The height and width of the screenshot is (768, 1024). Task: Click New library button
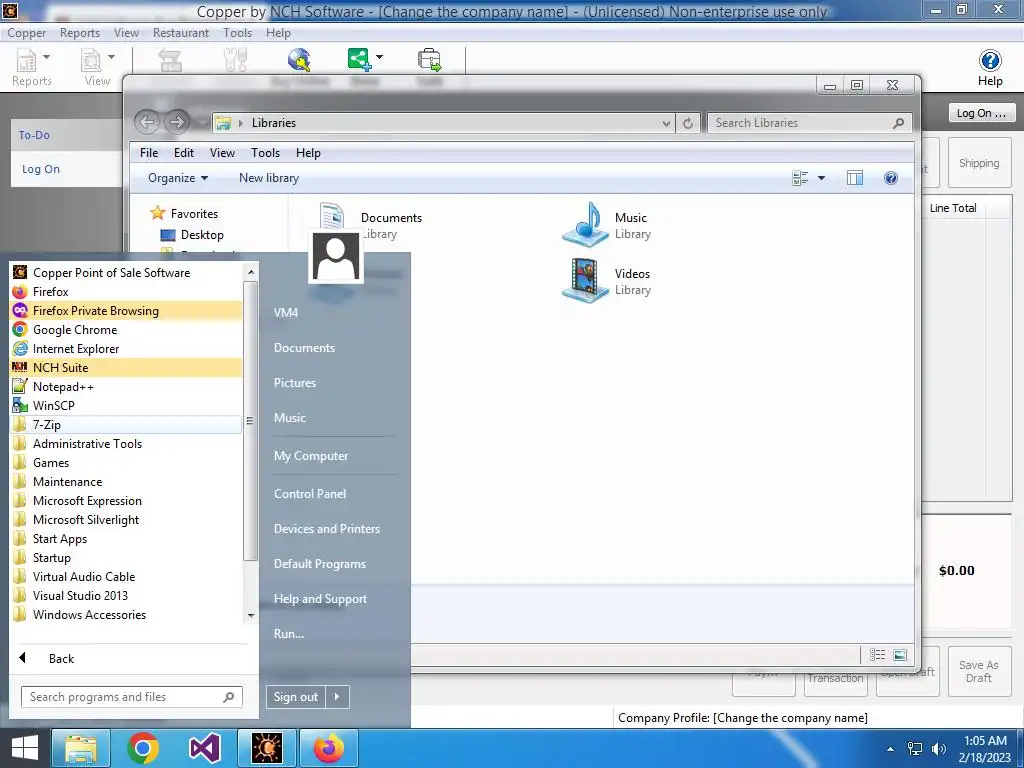(x=268, y=178)
